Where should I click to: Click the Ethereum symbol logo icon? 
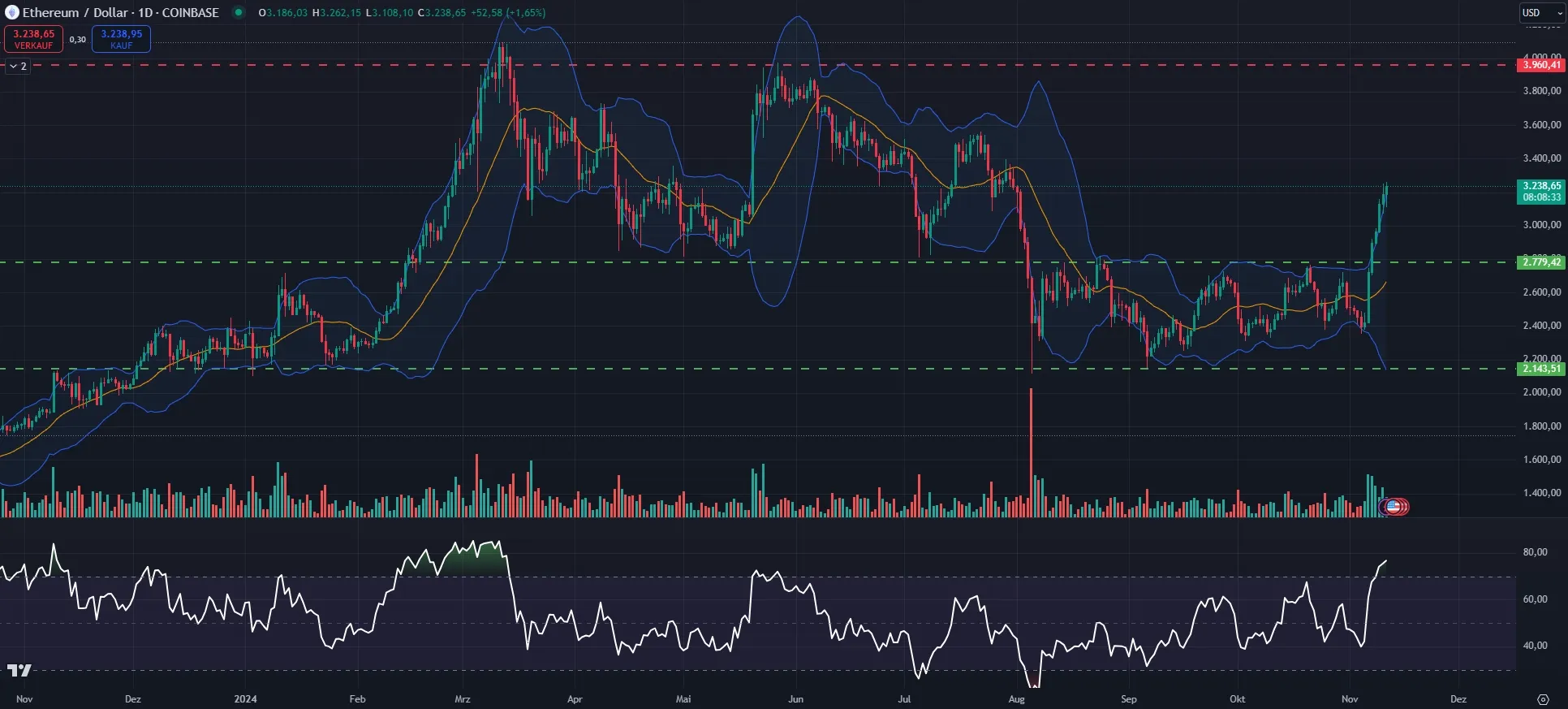(12, 12)
